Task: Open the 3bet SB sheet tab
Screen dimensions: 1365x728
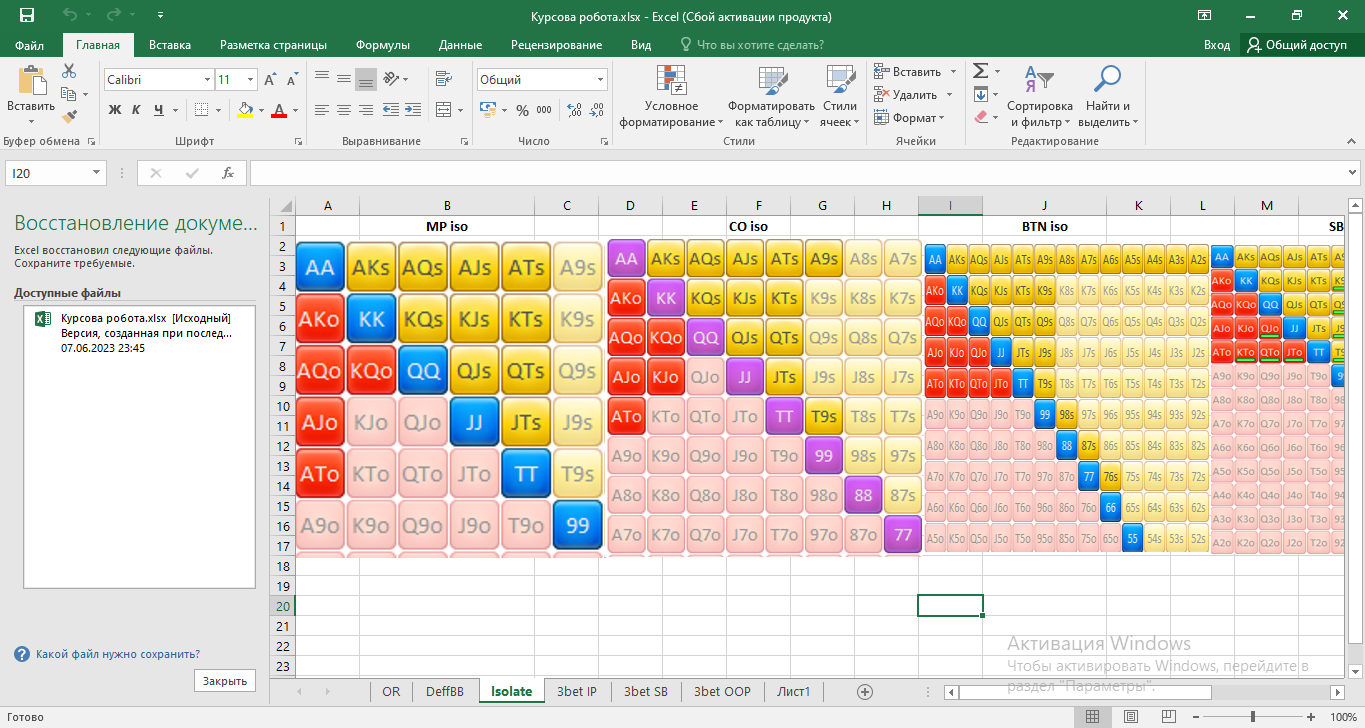Action: (646, 691)
